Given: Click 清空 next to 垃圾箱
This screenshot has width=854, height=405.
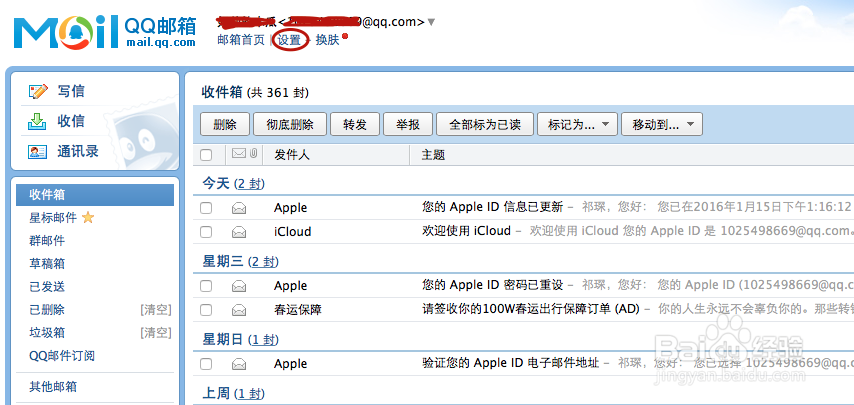Looking at the screenshot, I should click(156, 333).
